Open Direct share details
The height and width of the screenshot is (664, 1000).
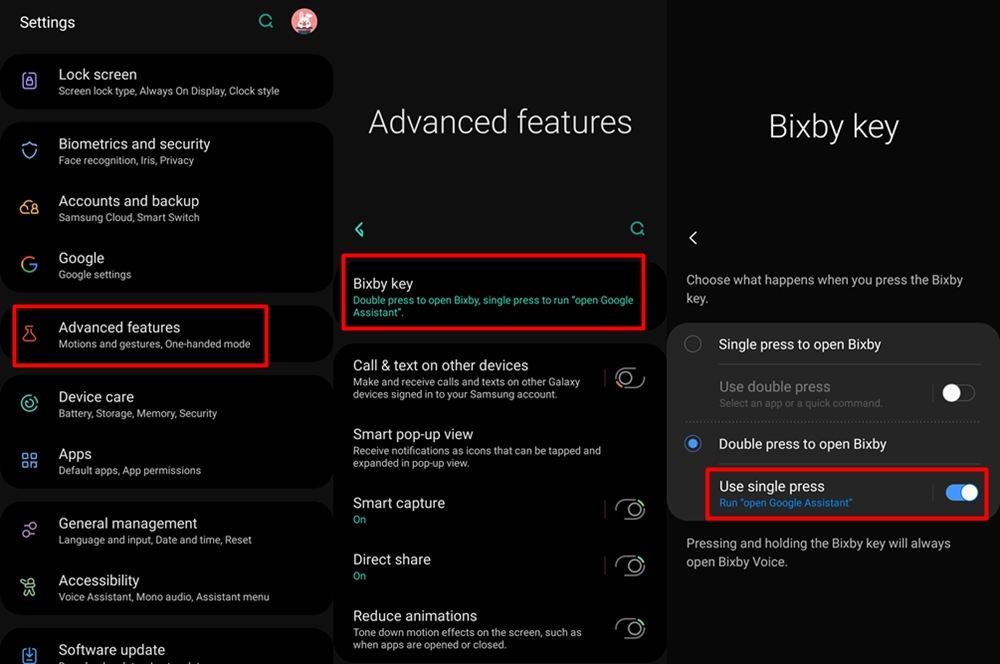click(471, 566)
